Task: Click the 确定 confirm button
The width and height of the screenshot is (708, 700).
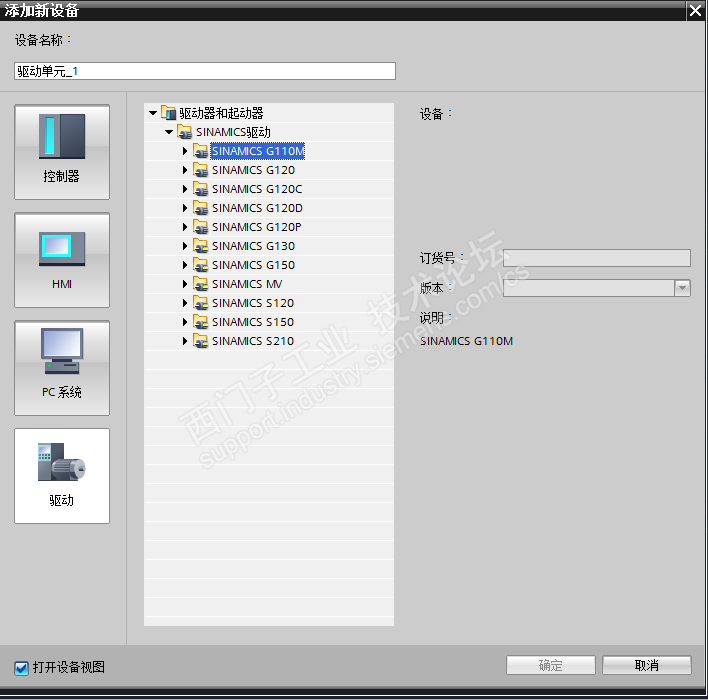Action: 550,665
